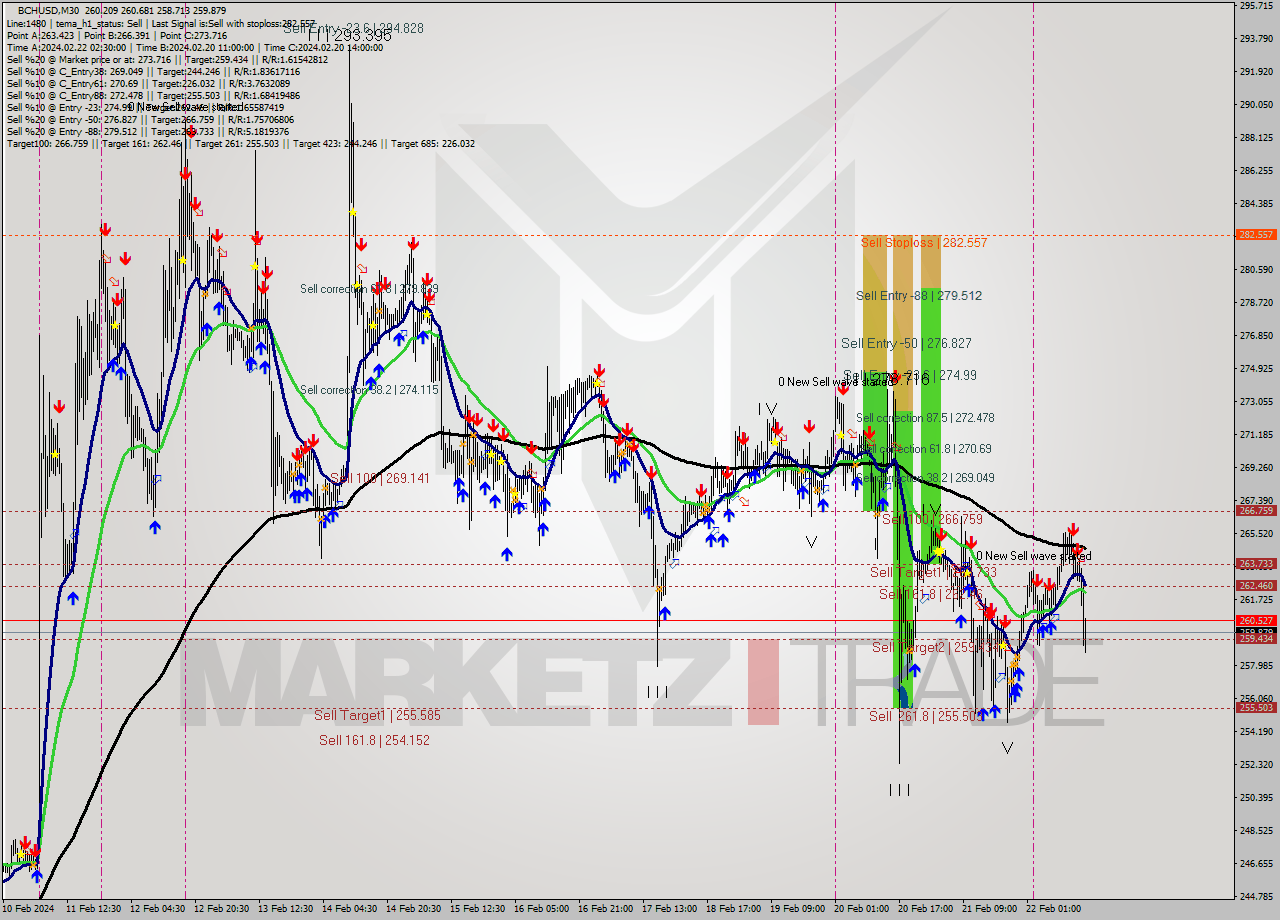Click the orange 282.557 price tag on axis

click(x=1256, y=235)
